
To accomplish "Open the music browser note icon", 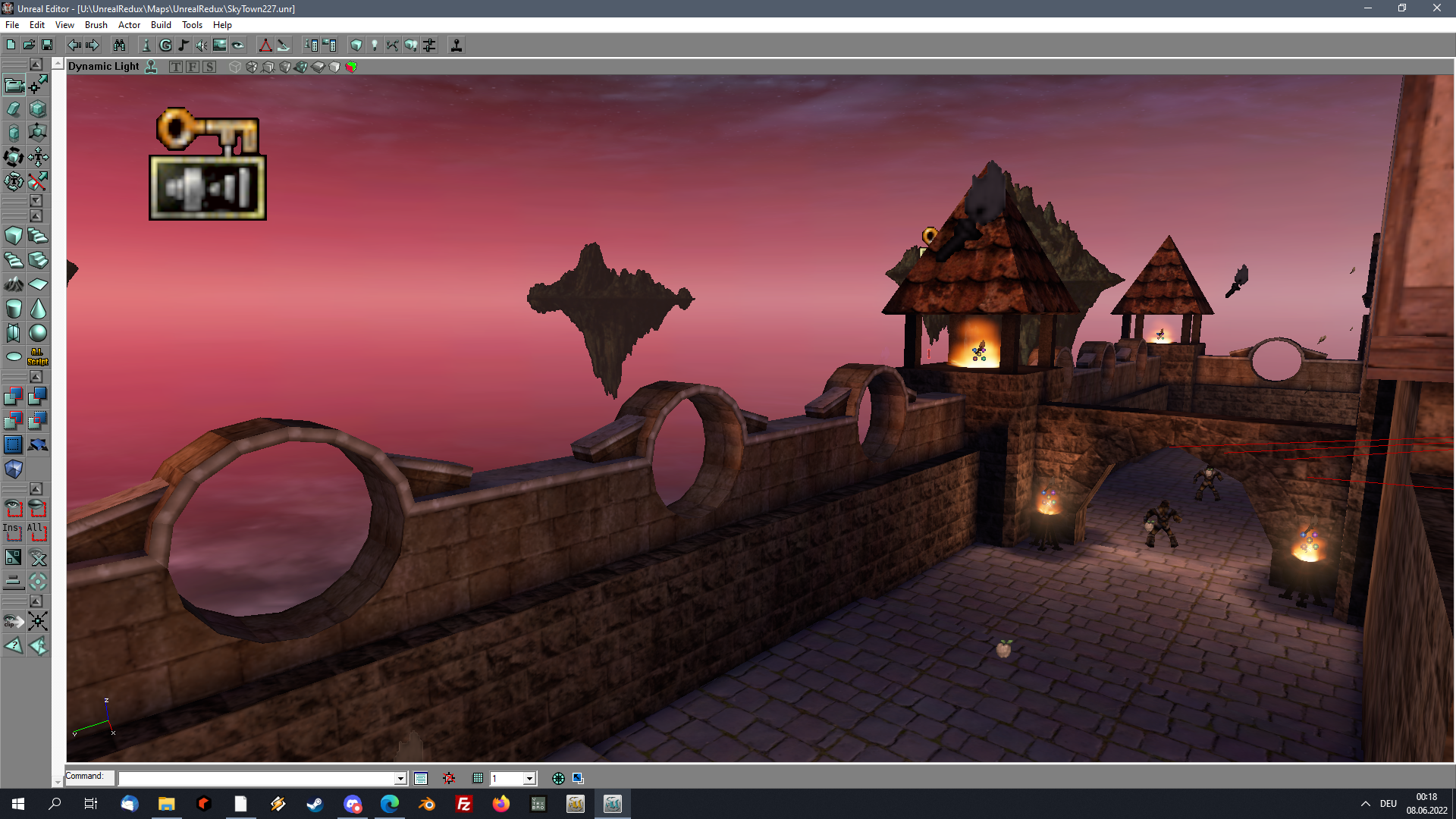I will coord(184,45).
